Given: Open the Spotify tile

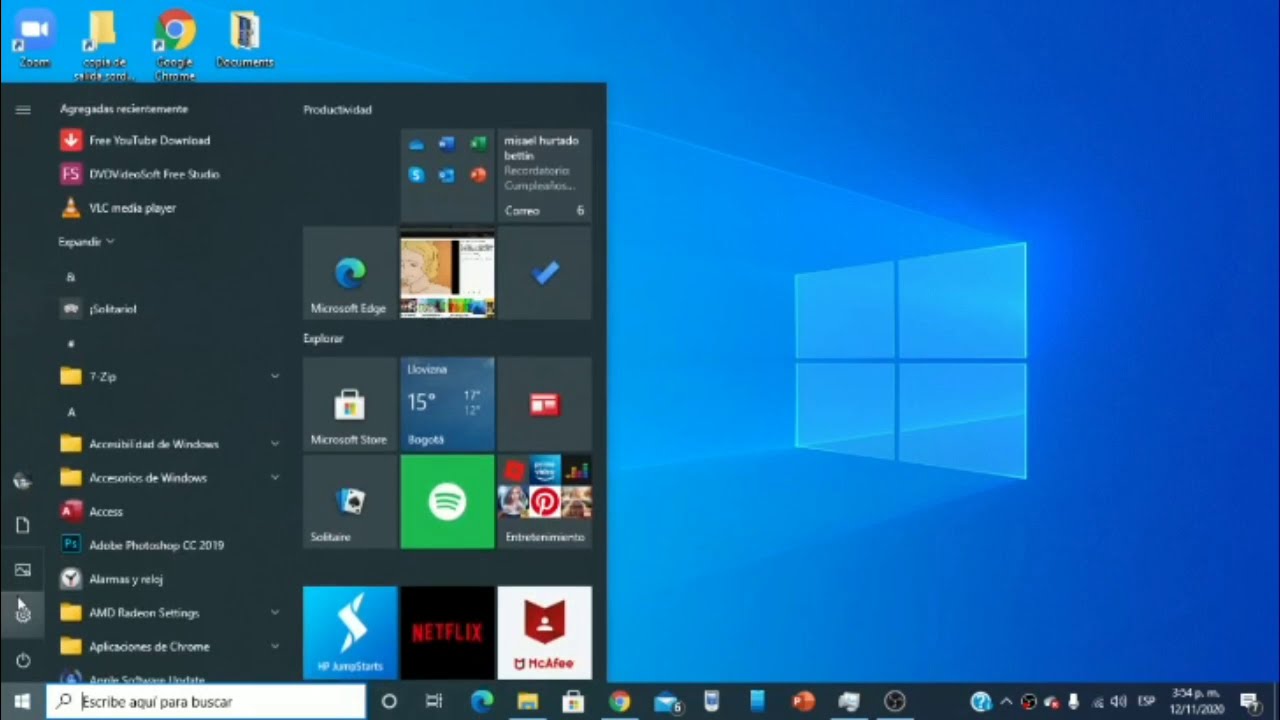Looking at the screenshot, I should click(447, 501).
